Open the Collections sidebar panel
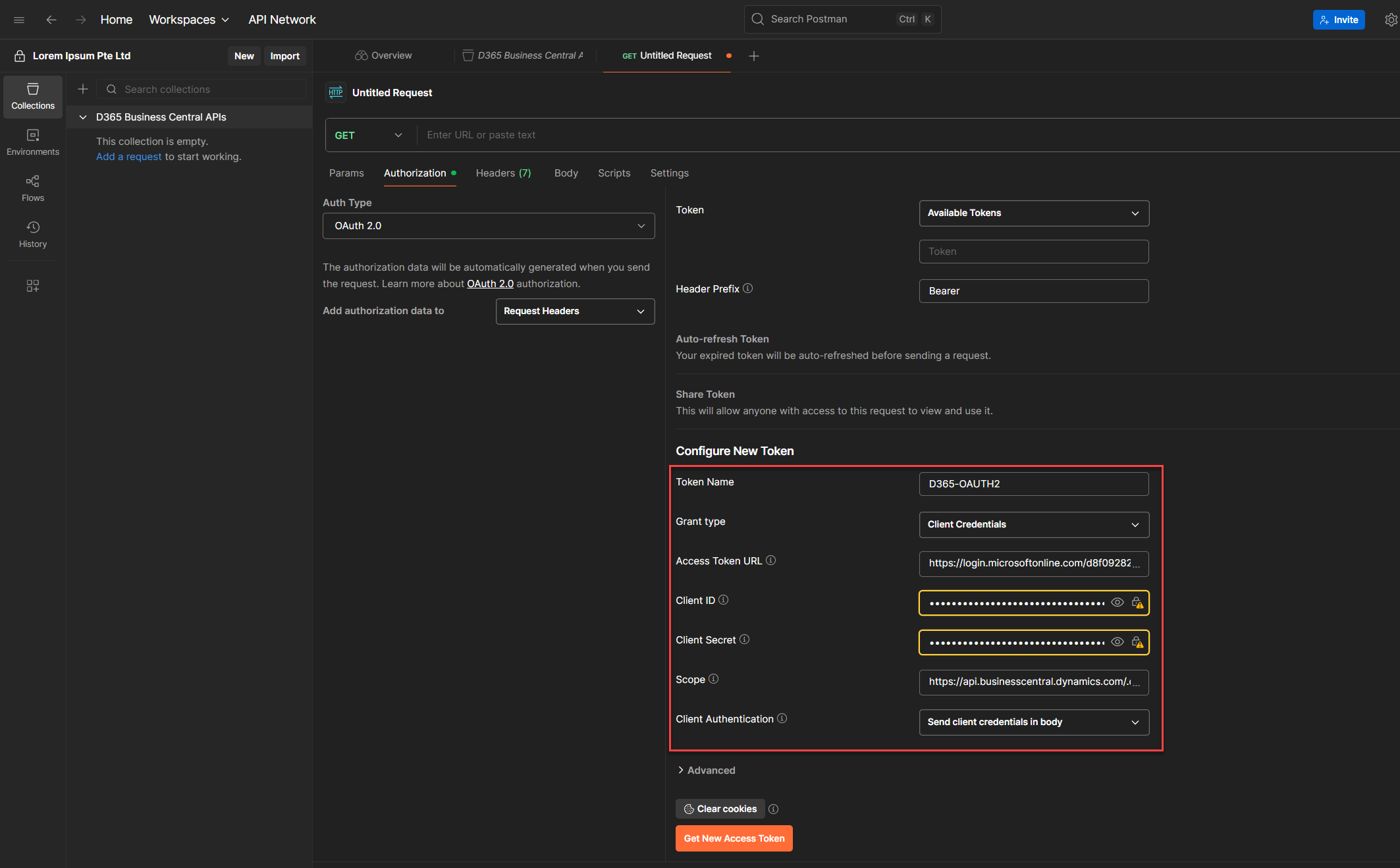Screen dimensions: 1400x868 click(x=33, y=96)
